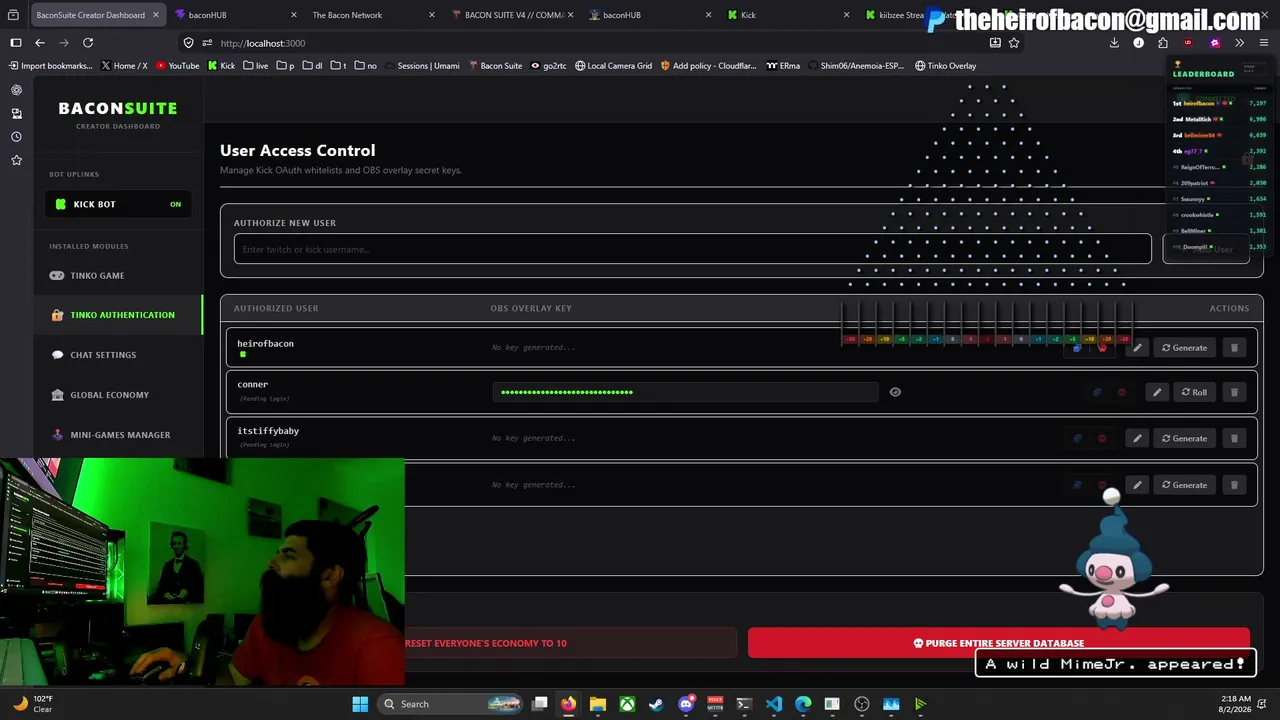Reveal conner's OBS overlay key with eye icon
Viewport: 1280px width, 720px height.
[895, 392]
